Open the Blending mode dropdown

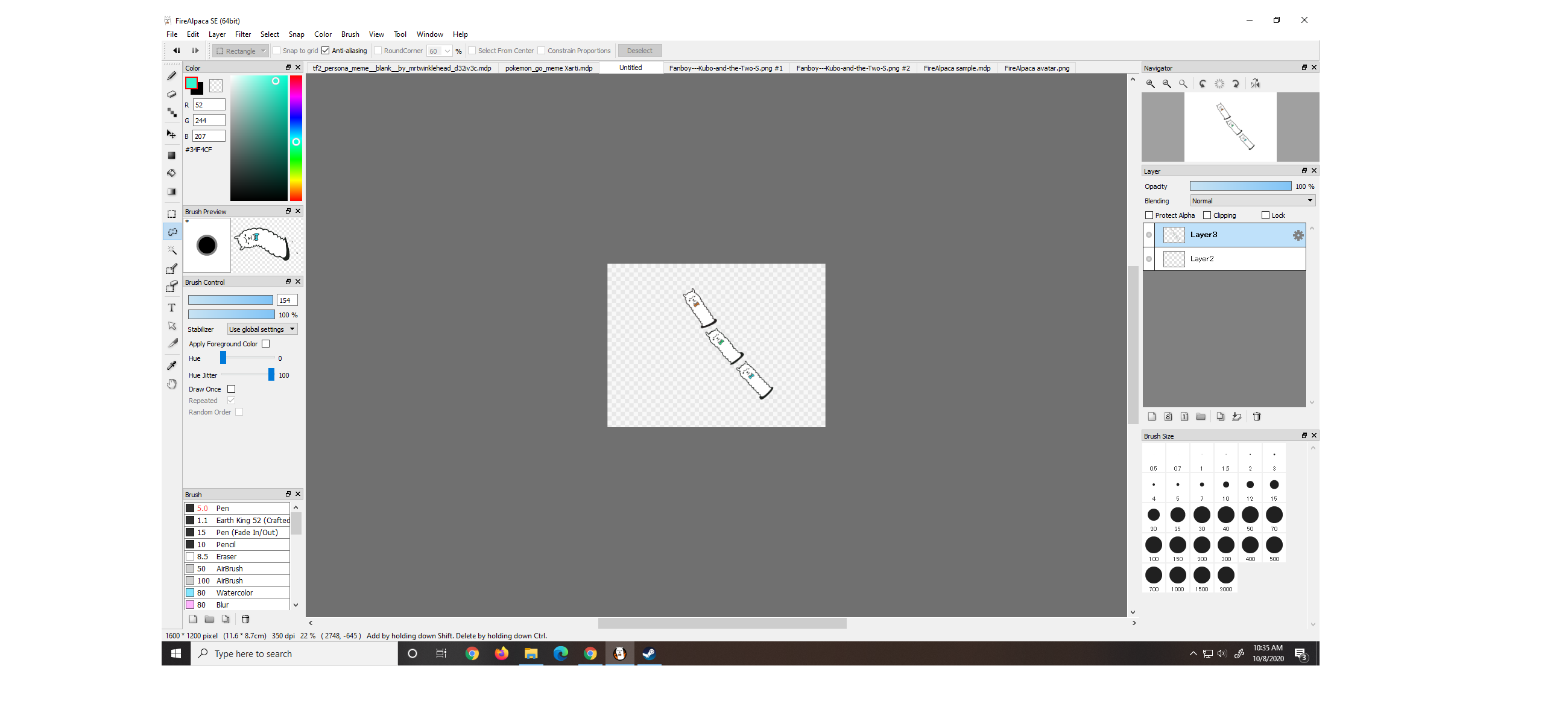(x=1252, y=201)
